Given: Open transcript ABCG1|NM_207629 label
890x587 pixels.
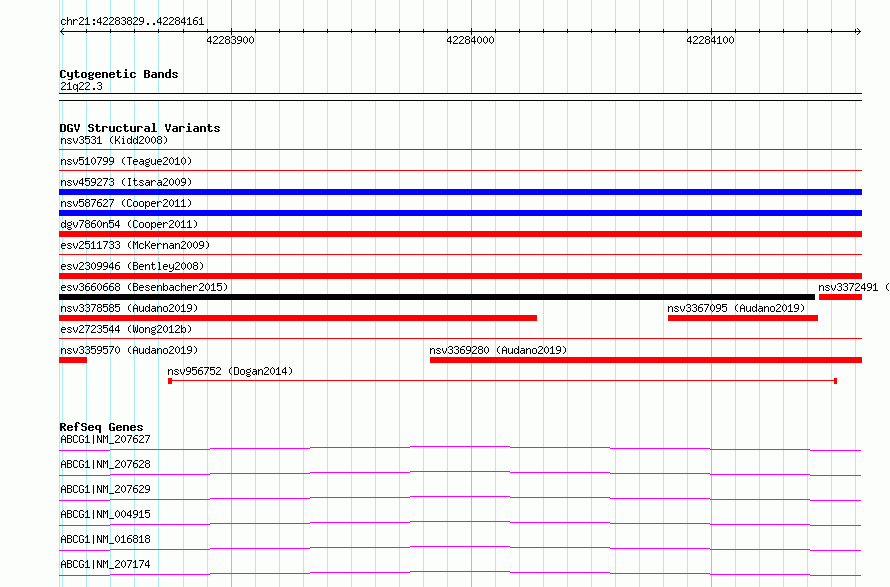Looking at the screenshot, I should [x=106, y=489].
